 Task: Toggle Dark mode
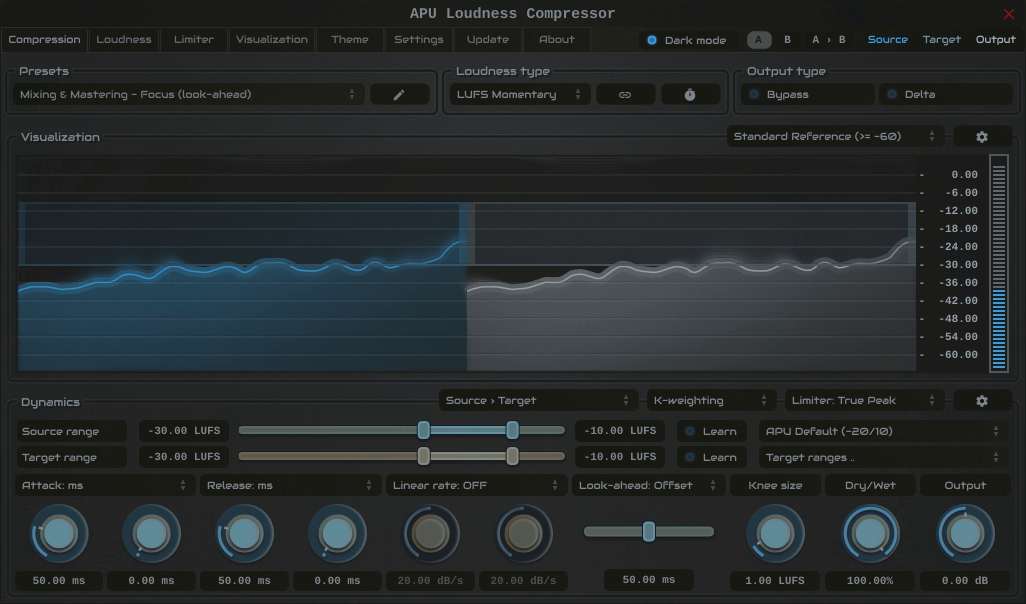687,40
